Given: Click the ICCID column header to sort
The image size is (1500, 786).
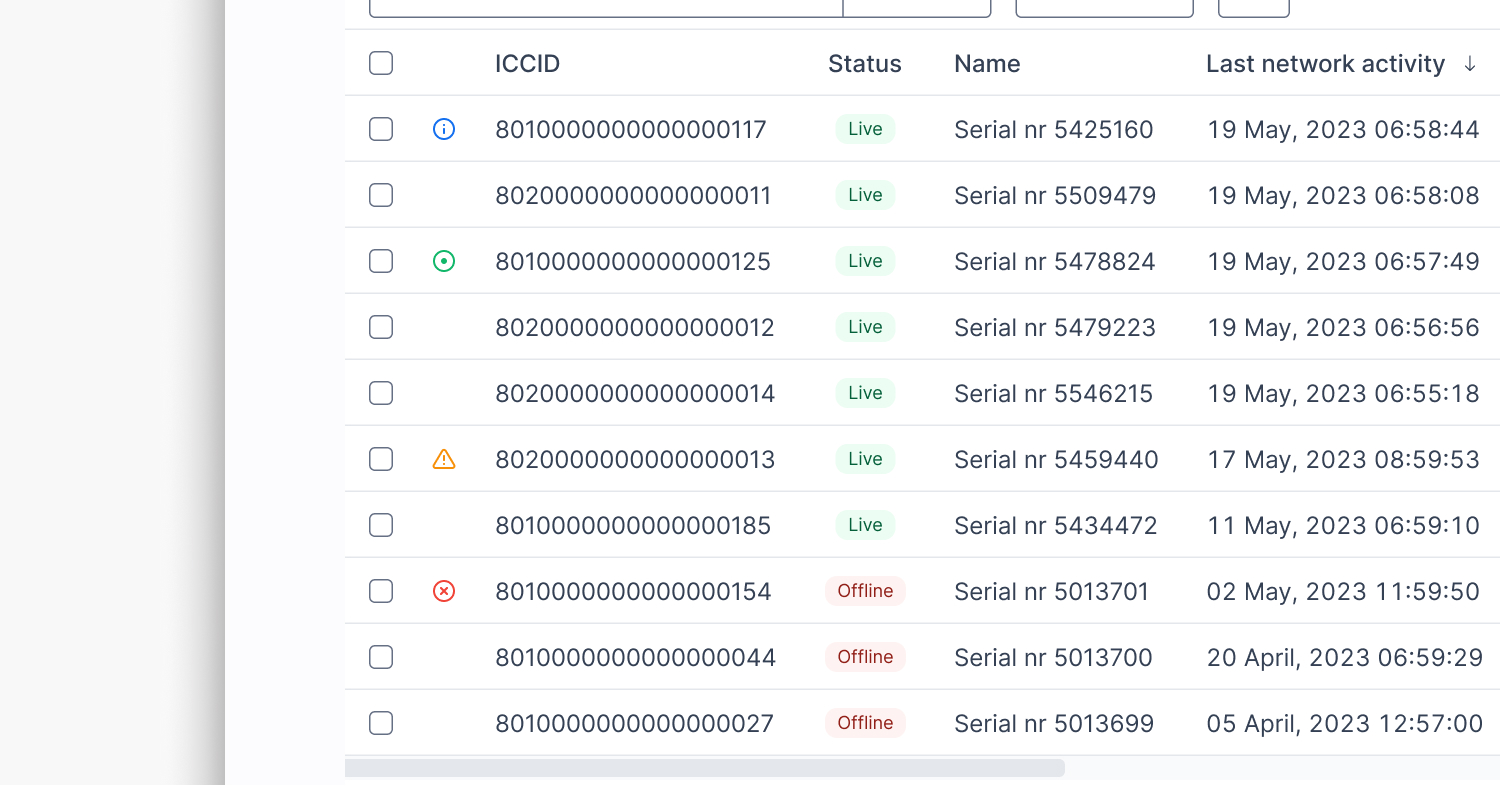Looking at the screenshot, I should [527, 63].
